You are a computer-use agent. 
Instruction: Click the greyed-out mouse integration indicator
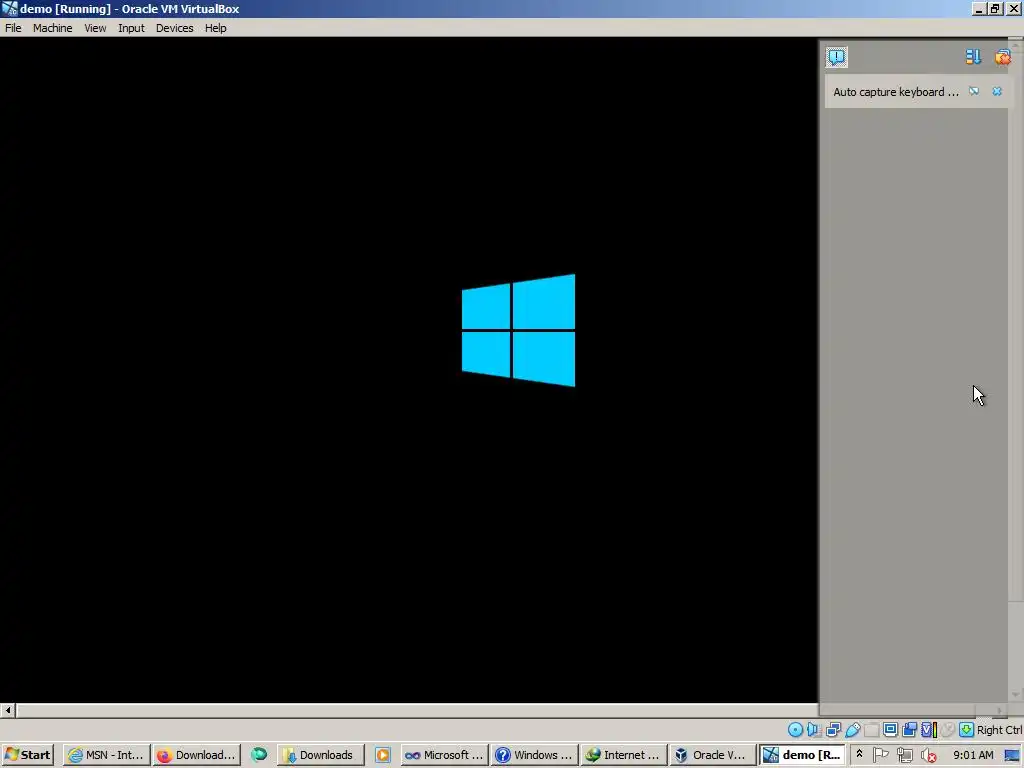click(x=948, y=729)
